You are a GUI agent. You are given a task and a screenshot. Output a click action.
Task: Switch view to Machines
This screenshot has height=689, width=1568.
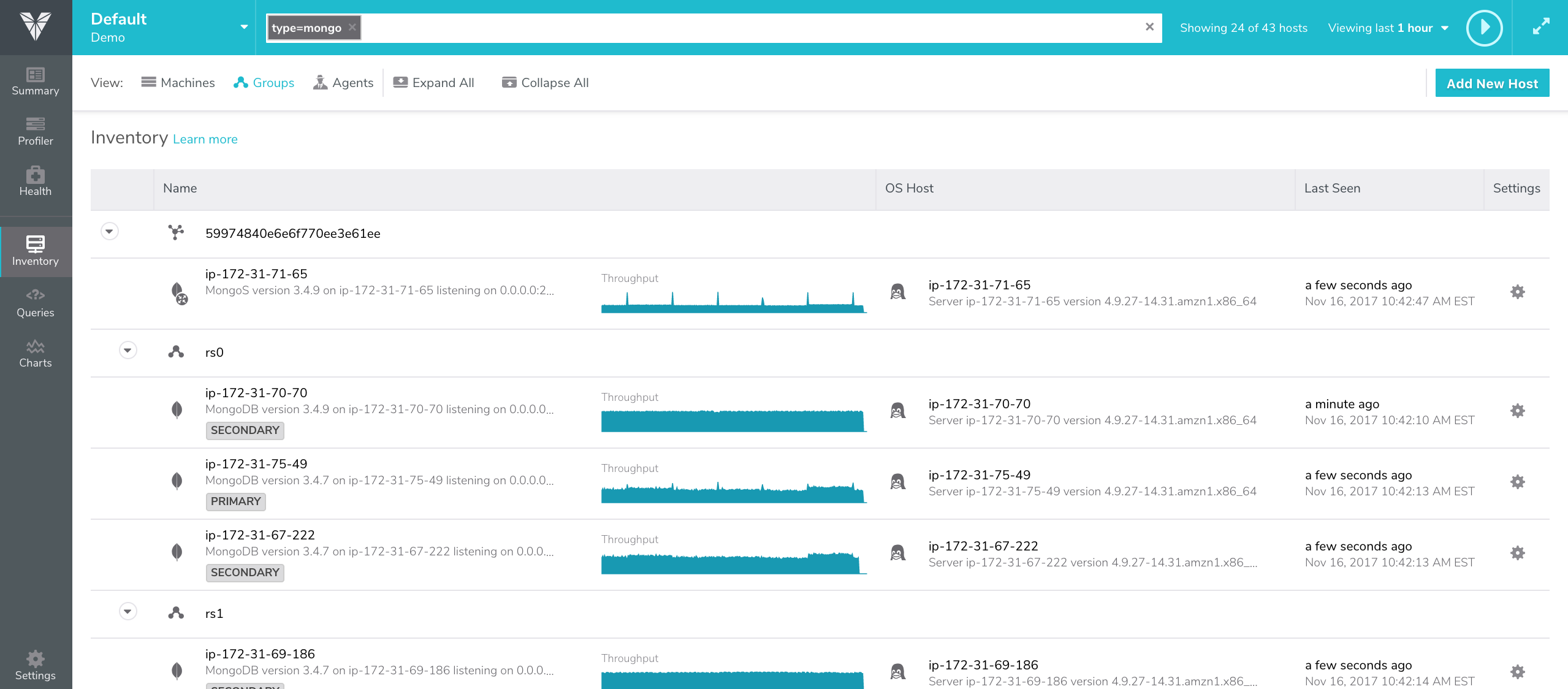[178, 83]
